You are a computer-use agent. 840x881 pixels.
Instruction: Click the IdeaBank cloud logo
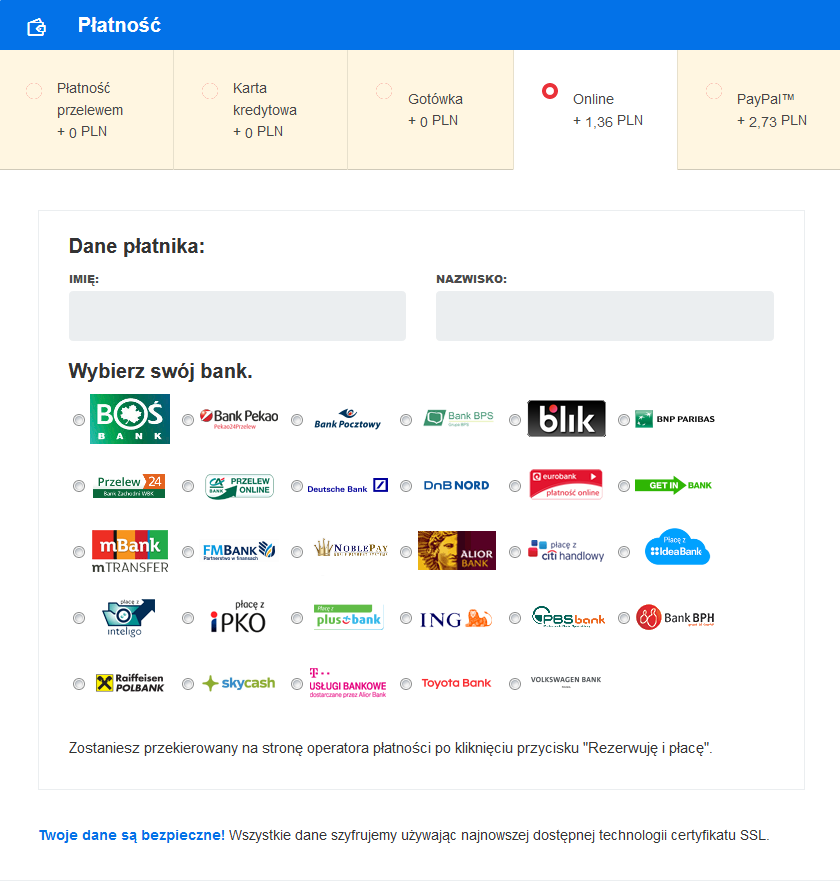tap(677, 547)
